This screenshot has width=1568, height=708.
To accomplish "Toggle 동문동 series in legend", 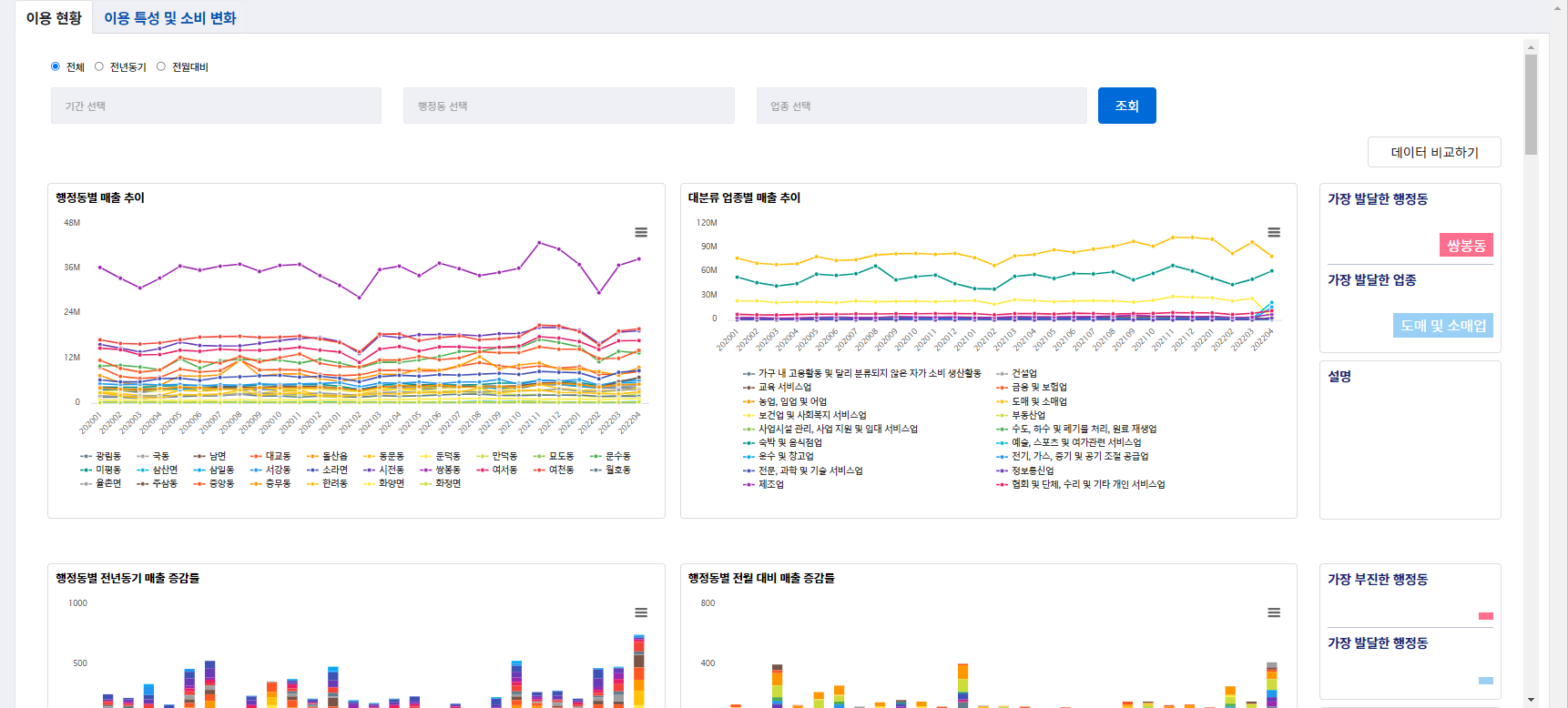I will pos(383,456).
